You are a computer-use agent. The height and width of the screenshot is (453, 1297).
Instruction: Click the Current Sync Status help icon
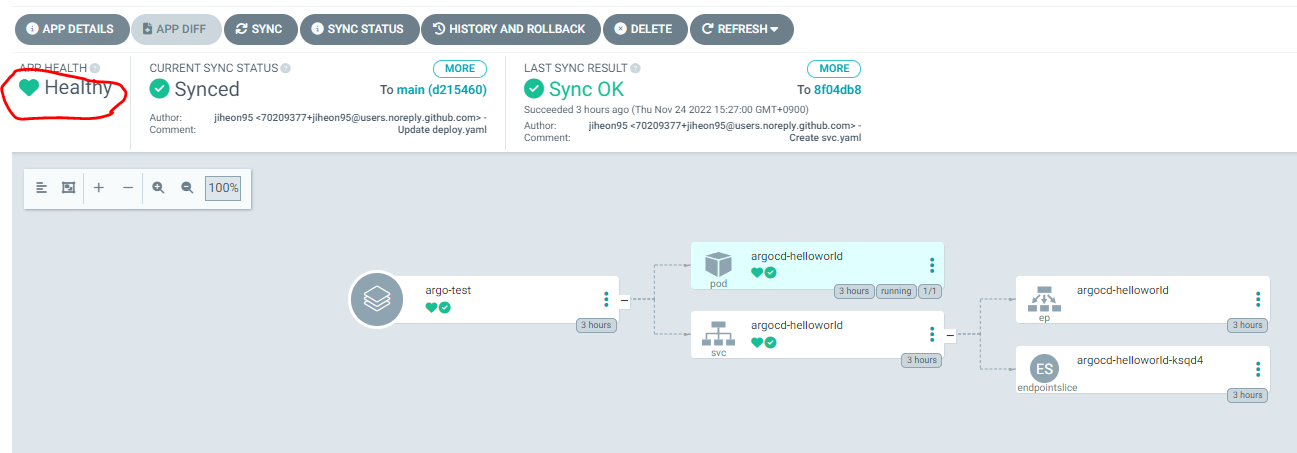tap(286, 68)
